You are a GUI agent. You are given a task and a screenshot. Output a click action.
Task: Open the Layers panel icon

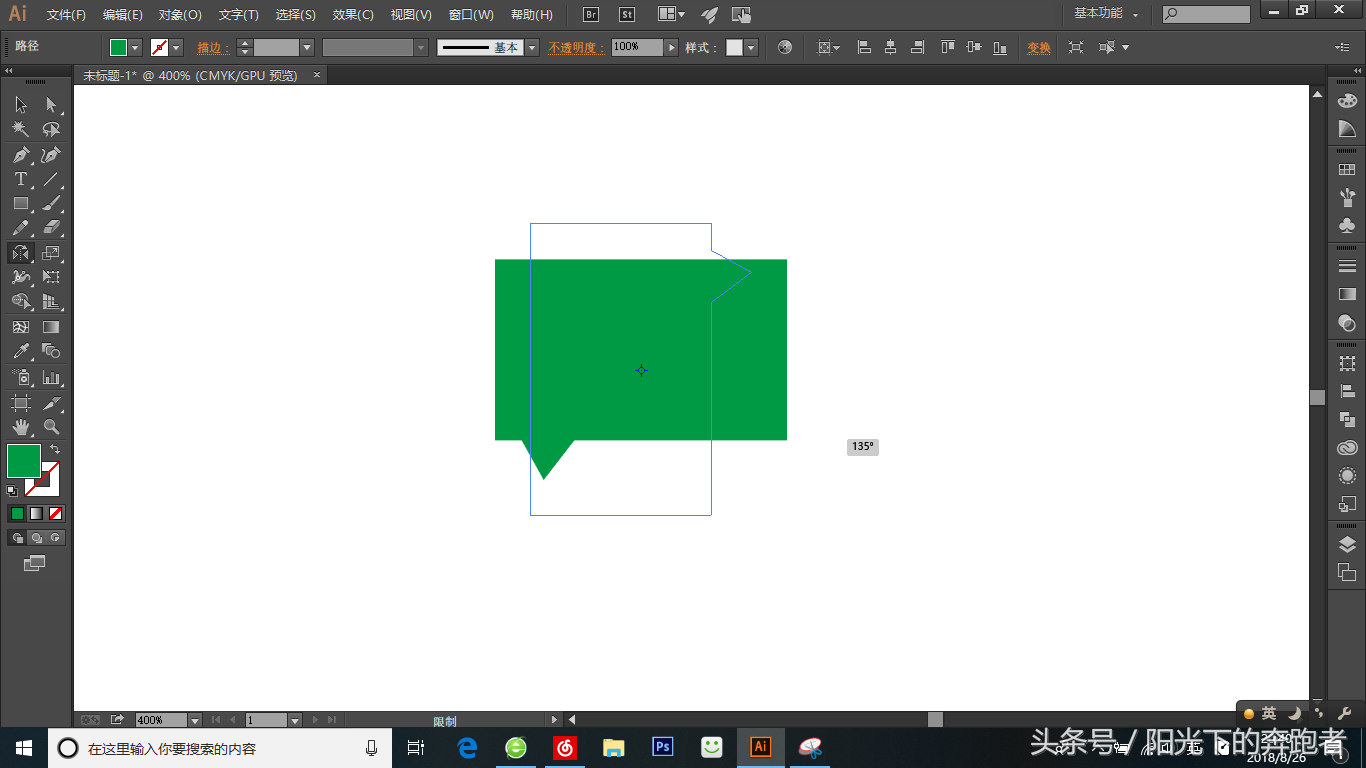1347,544
